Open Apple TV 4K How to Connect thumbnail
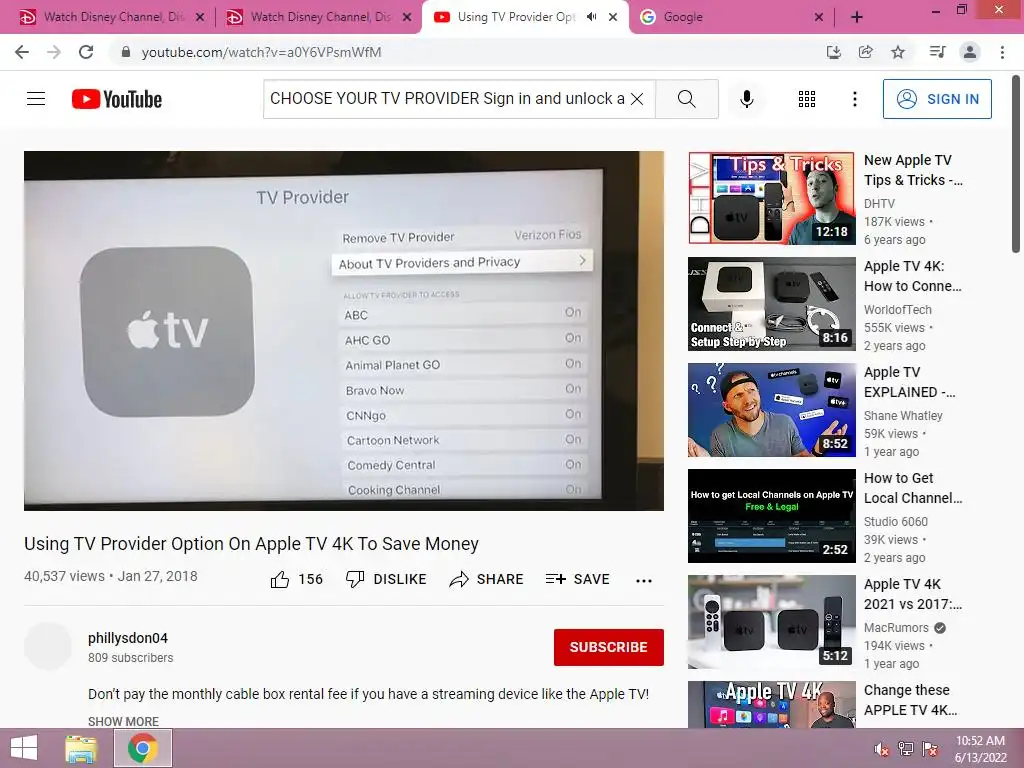The image size is (1024, 768). pyautogui.click(x=772, y=304)
